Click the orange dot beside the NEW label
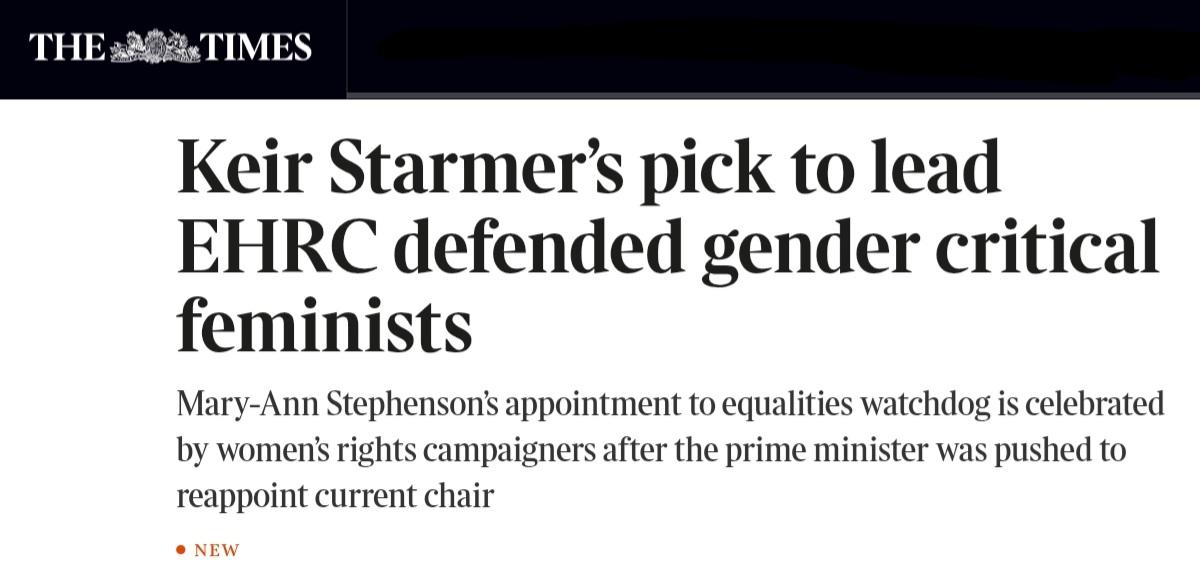Image resolution: width=1200 pixels, height=573 pixels. 181,550
